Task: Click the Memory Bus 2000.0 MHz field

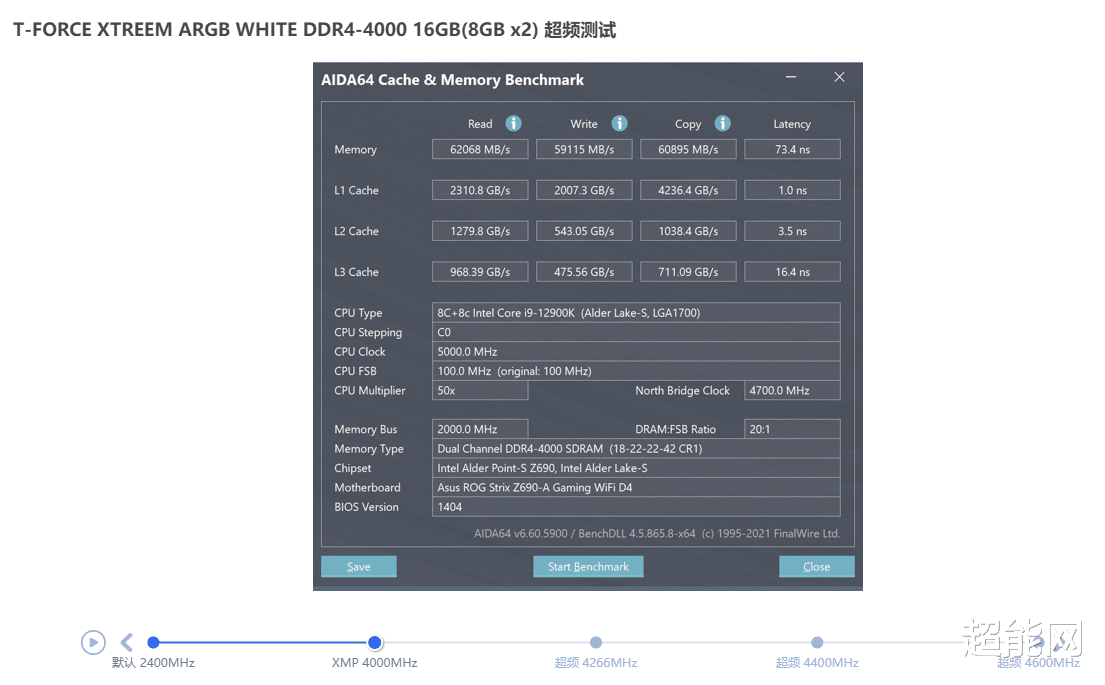Action: [x=480, y=429]
